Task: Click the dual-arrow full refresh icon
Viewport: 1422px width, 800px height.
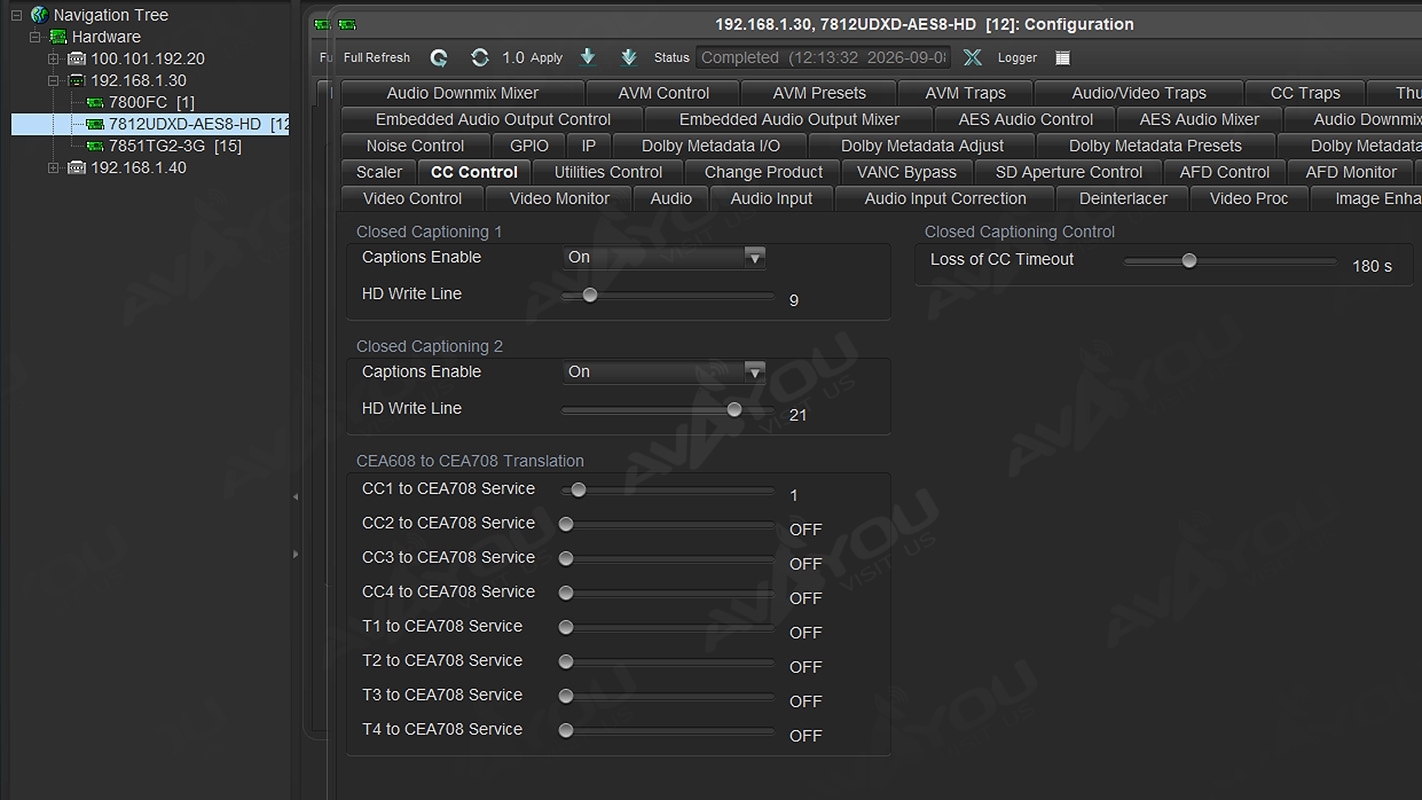Action: (x=480, y=58)
